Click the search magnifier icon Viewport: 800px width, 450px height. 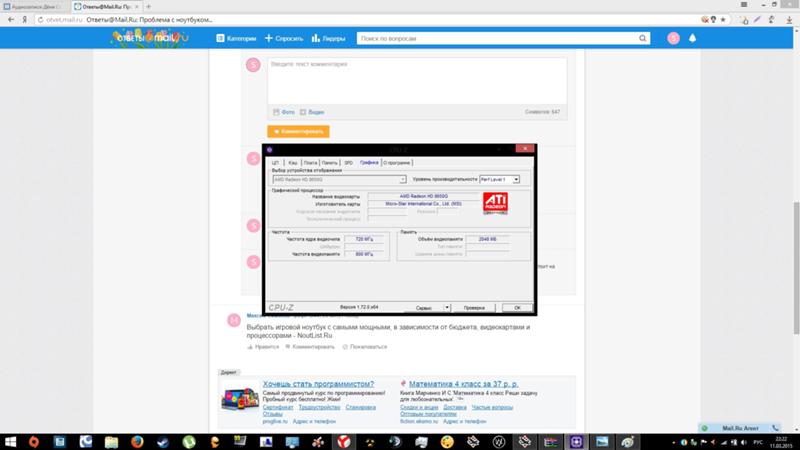[x=642, y=38]
